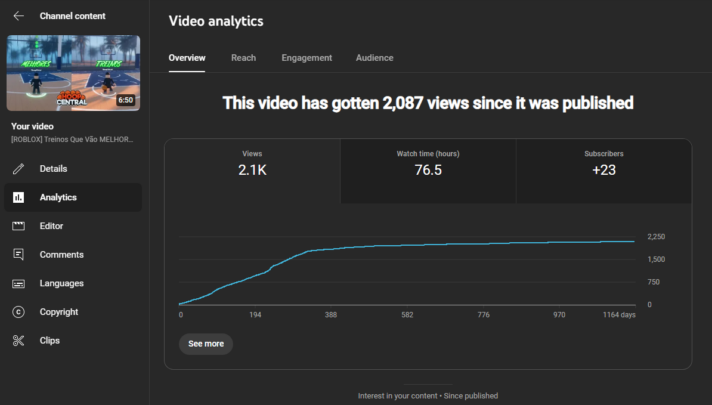Viewport: 712px width, 405px height.
Task: Click the Comments icon in sidebar
Action: (x=18, y=255)
